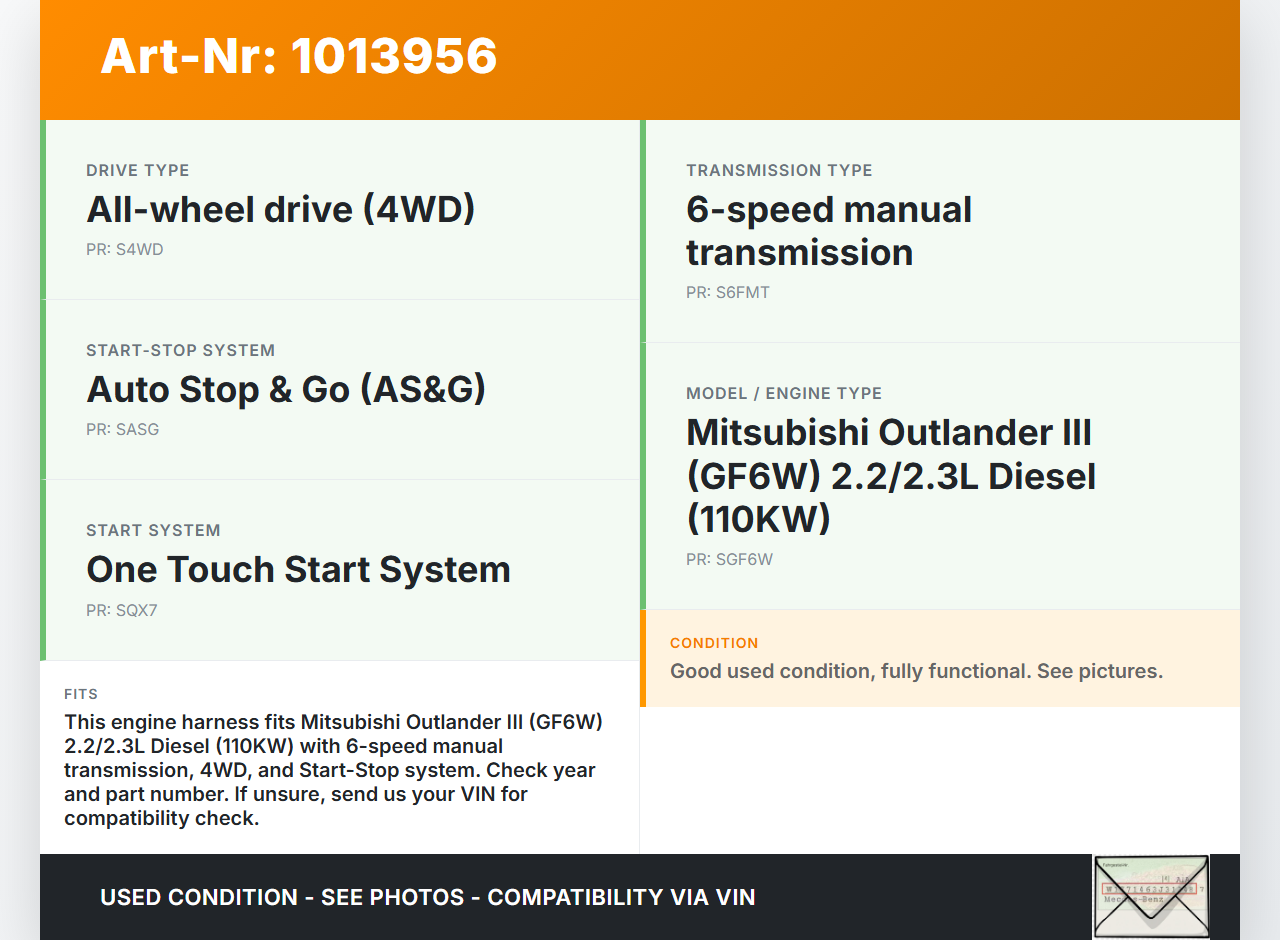
Task: Click the MODEL / ENGINE TYPE label
Action: [783, 394]
